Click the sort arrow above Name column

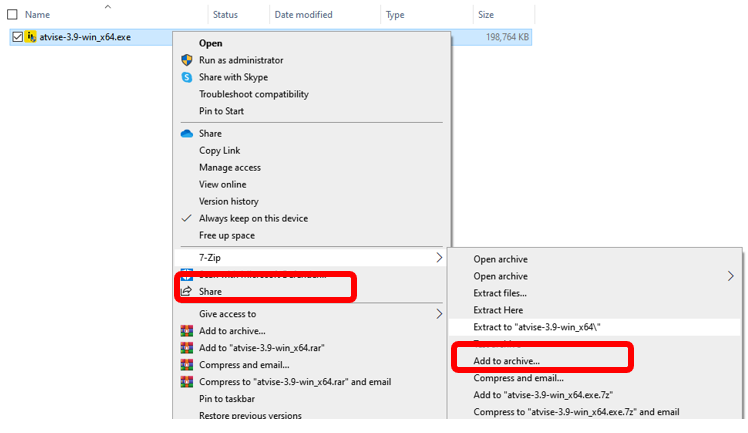point(108,6)
